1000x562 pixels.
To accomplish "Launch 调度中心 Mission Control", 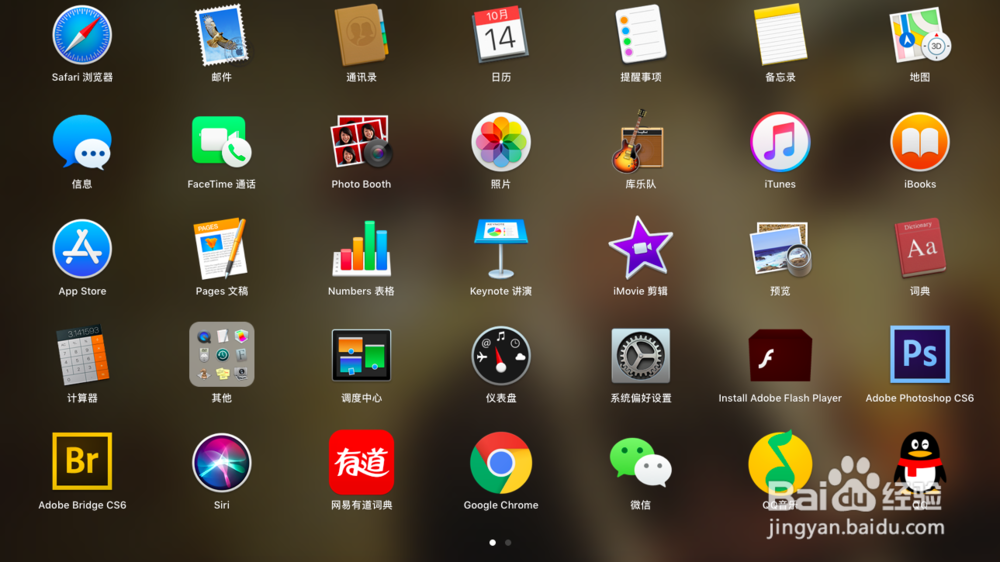I will [362, 355].
